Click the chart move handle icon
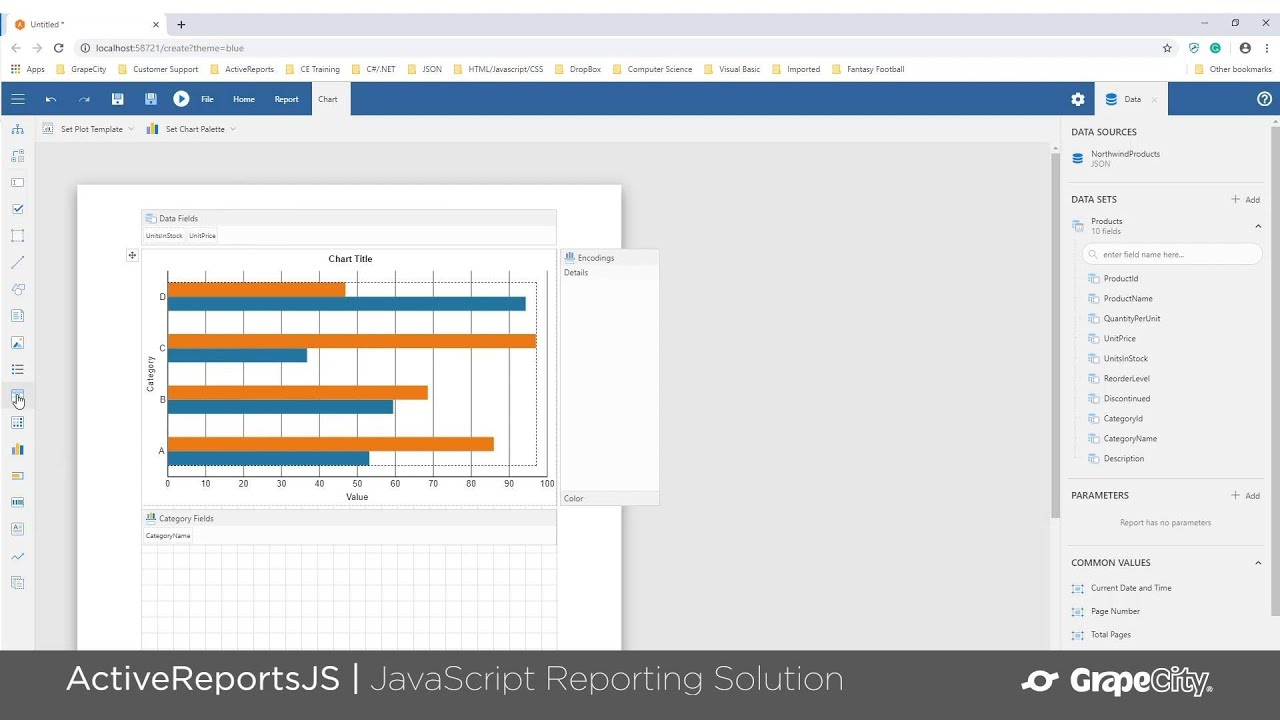Viewport: 1280px width, 720px height. point(132,256)
